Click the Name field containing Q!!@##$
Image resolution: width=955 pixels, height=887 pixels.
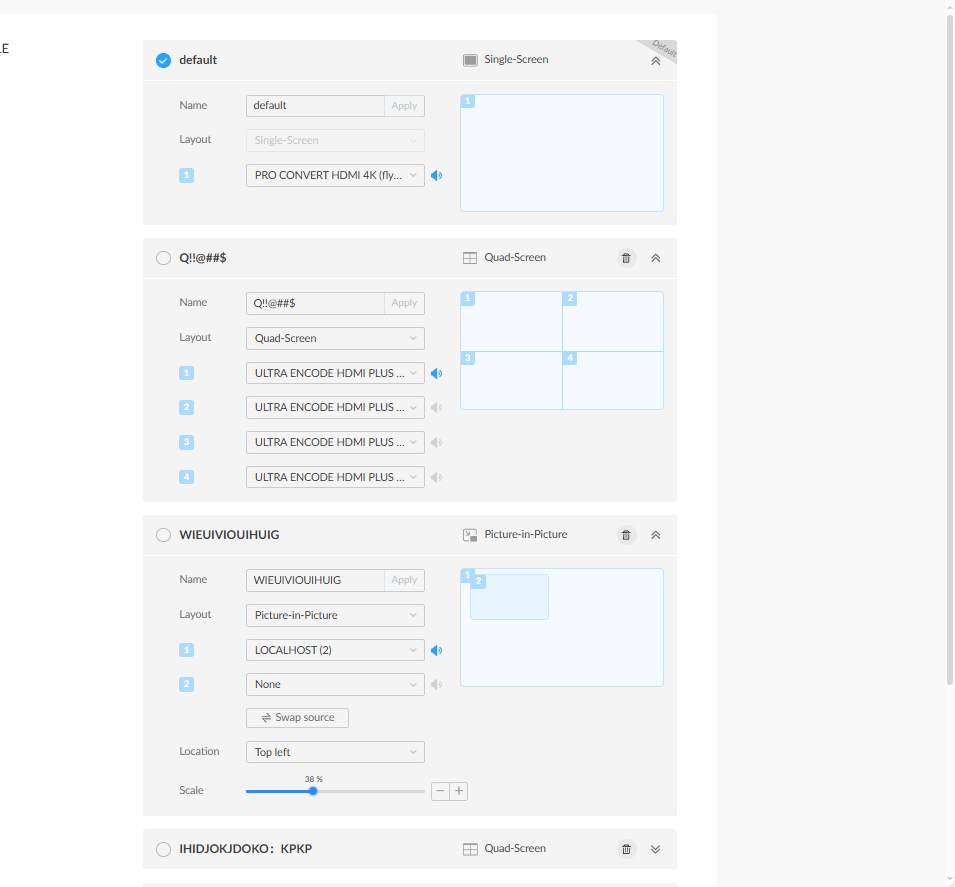coord(315,303)
